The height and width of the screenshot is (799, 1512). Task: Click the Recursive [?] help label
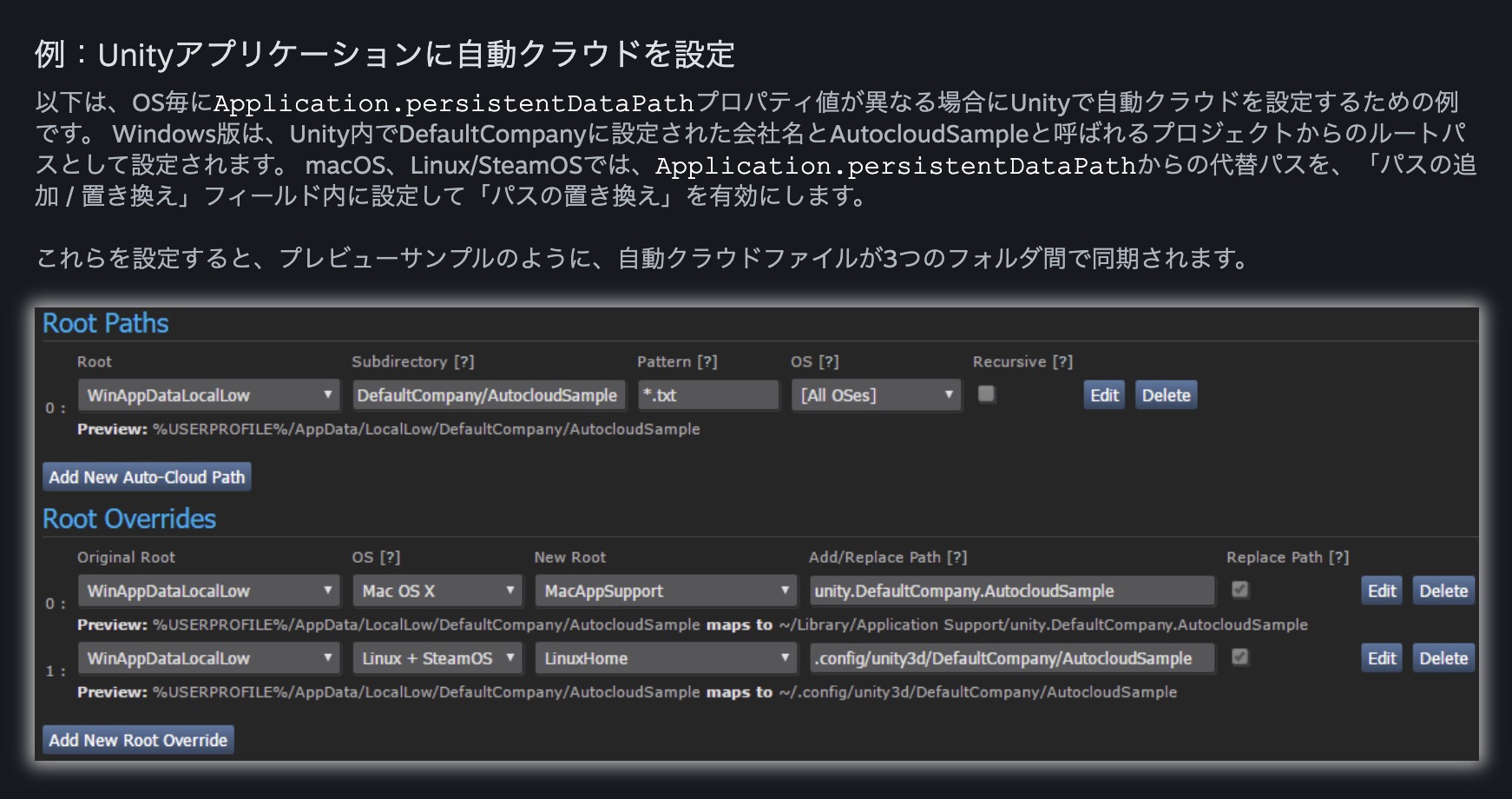click(1022, 361)
